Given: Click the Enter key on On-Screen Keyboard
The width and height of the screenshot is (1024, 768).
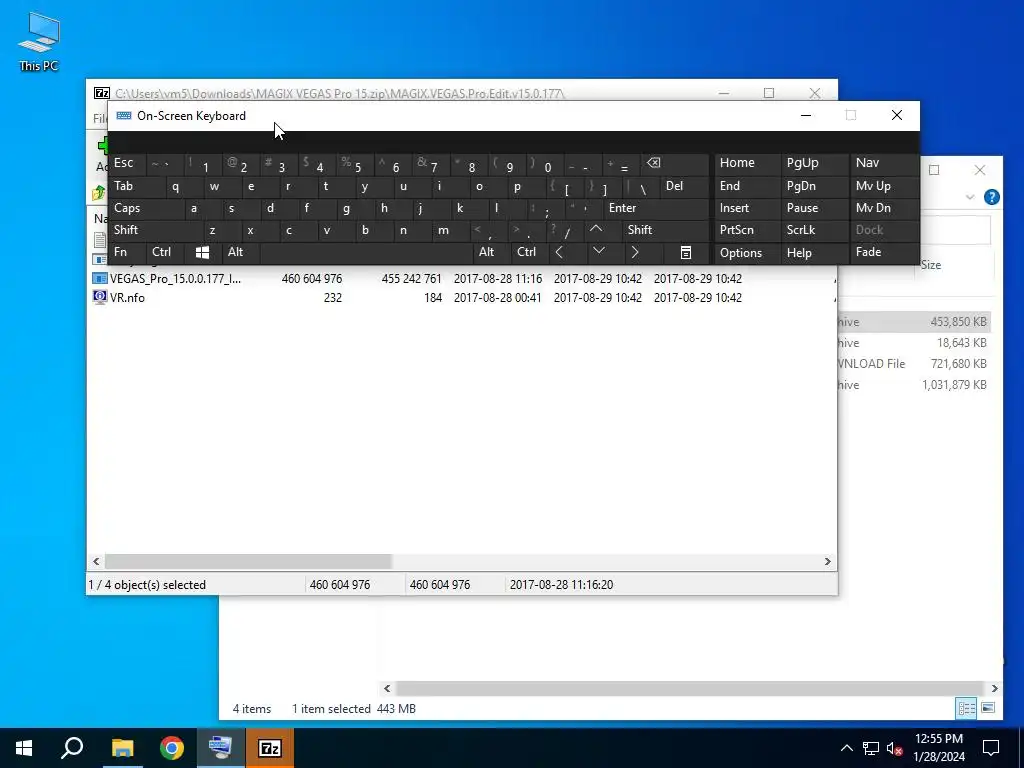Looking at the screenshot, I should [x=656, y=208].
